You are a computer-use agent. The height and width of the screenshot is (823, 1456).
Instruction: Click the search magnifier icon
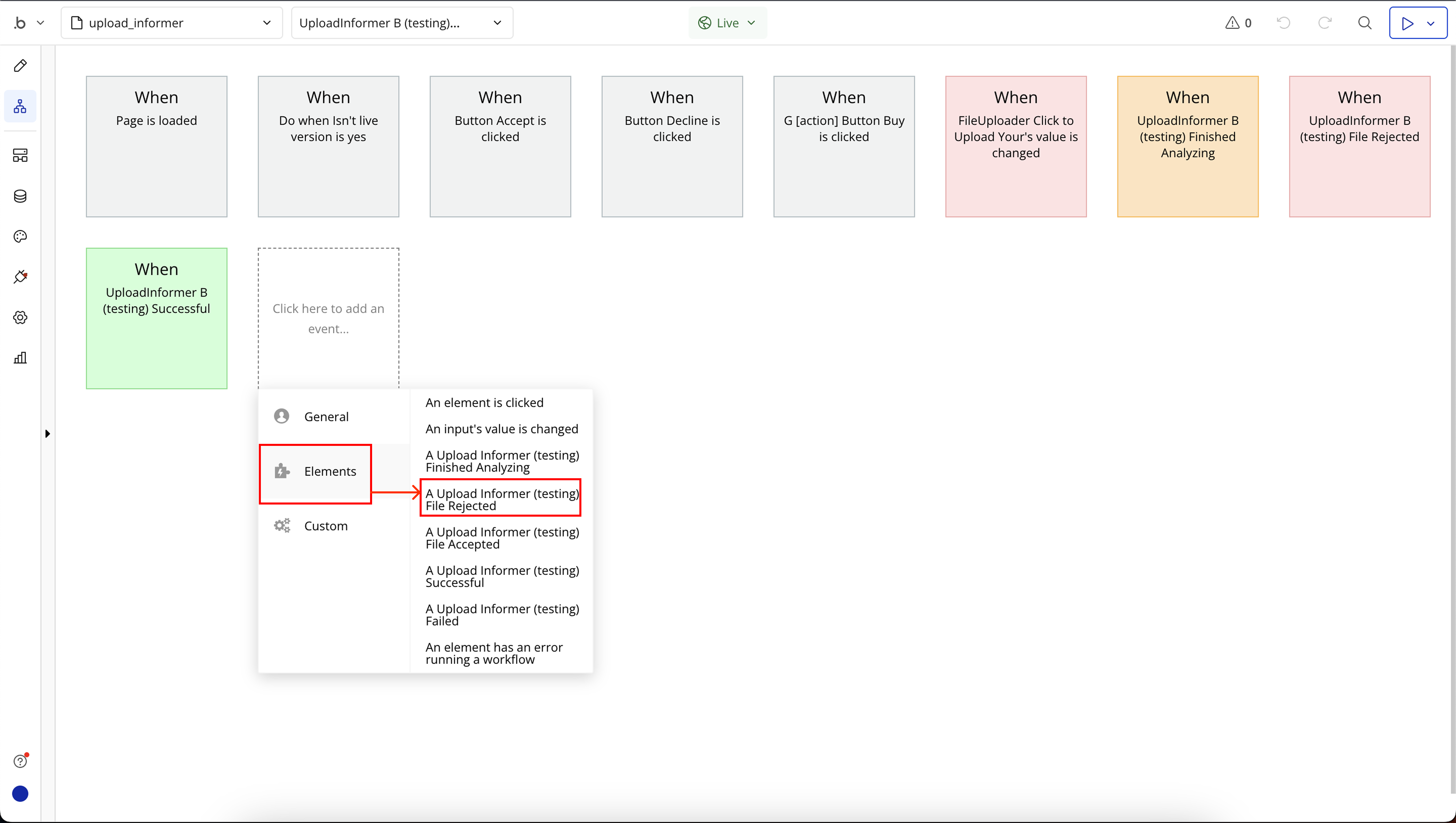1364,23
